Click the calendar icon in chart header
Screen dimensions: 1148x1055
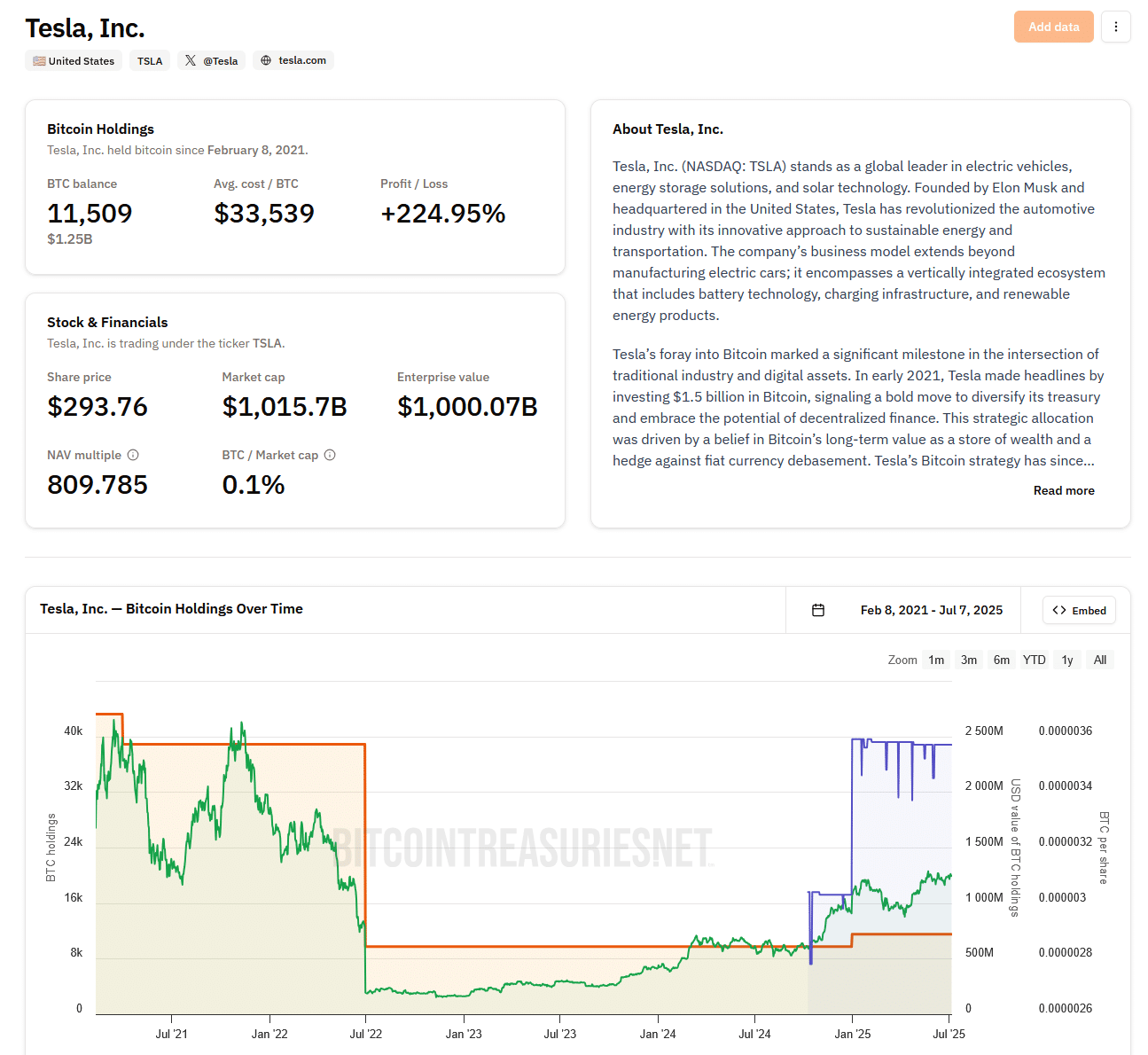coord(818,610)
